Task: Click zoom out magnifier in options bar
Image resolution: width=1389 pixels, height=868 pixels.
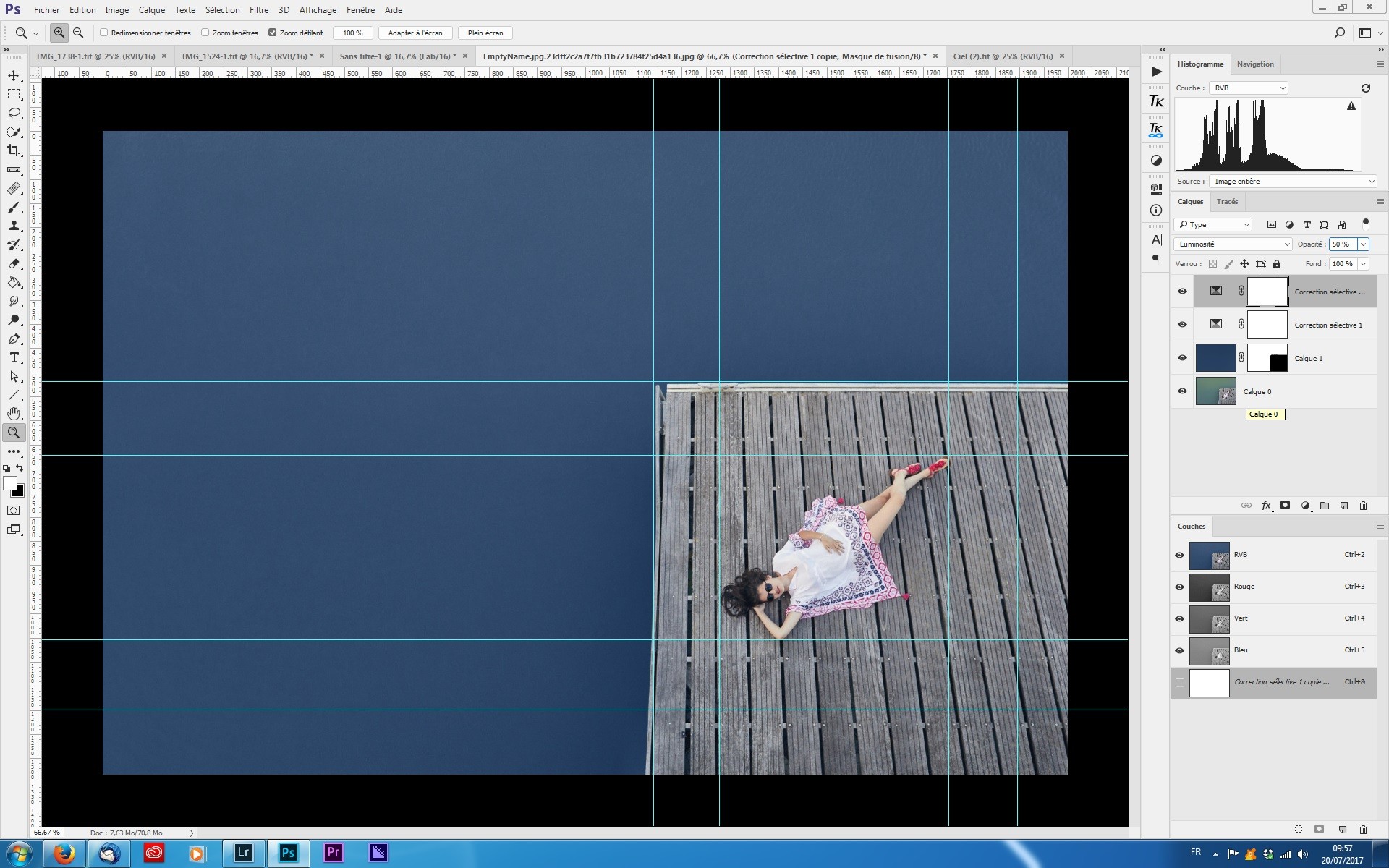Action: 78,33
